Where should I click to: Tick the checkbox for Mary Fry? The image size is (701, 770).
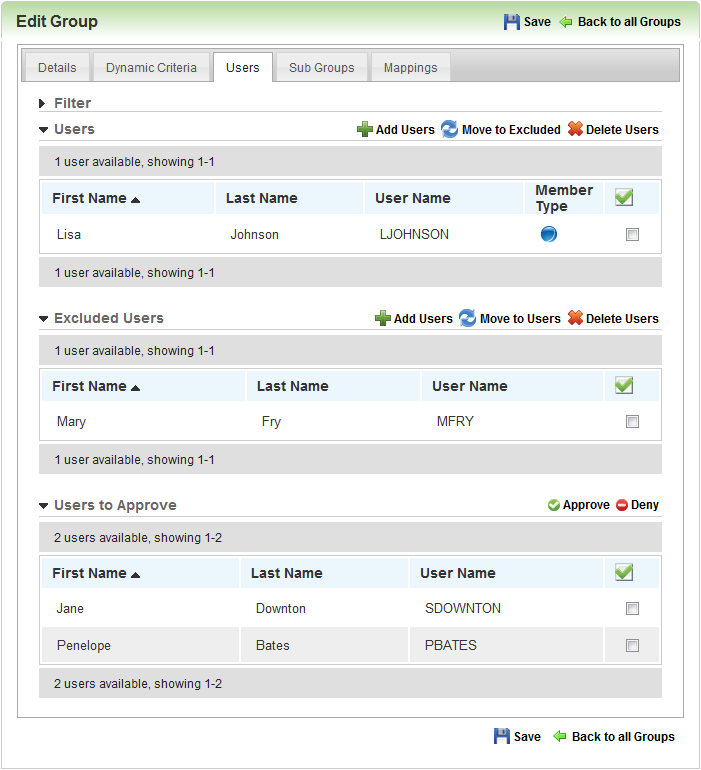coord(632,421)
